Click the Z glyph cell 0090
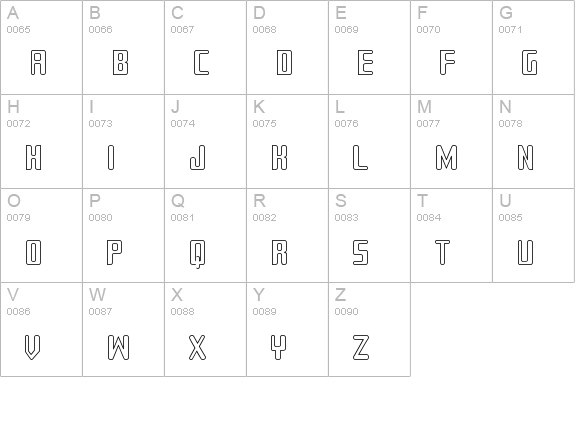The height and width of the screenshot is (421, 575). coord(369,330)
